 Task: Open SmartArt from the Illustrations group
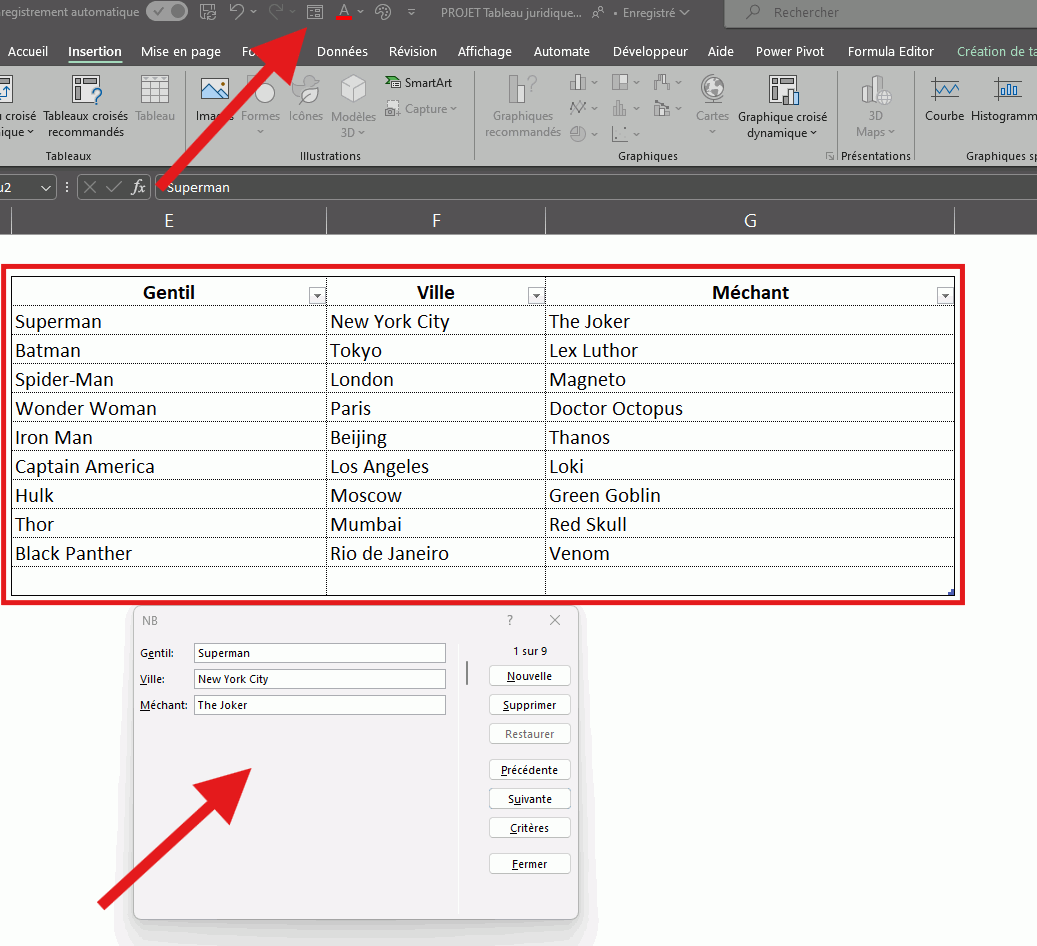(x=420, y=83)
